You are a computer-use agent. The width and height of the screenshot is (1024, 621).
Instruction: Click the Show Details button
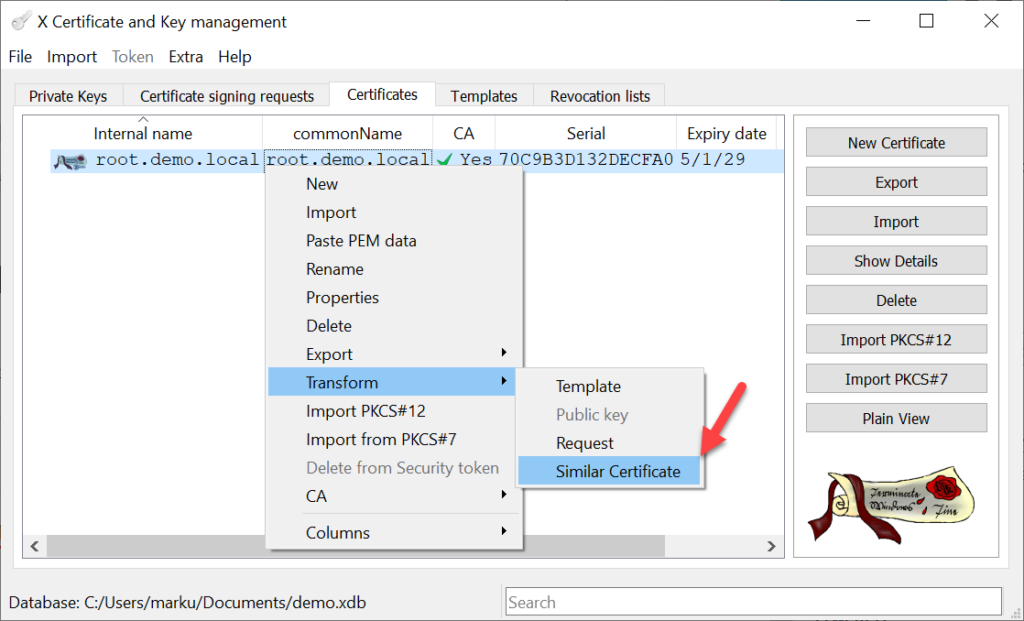[896, 261]
